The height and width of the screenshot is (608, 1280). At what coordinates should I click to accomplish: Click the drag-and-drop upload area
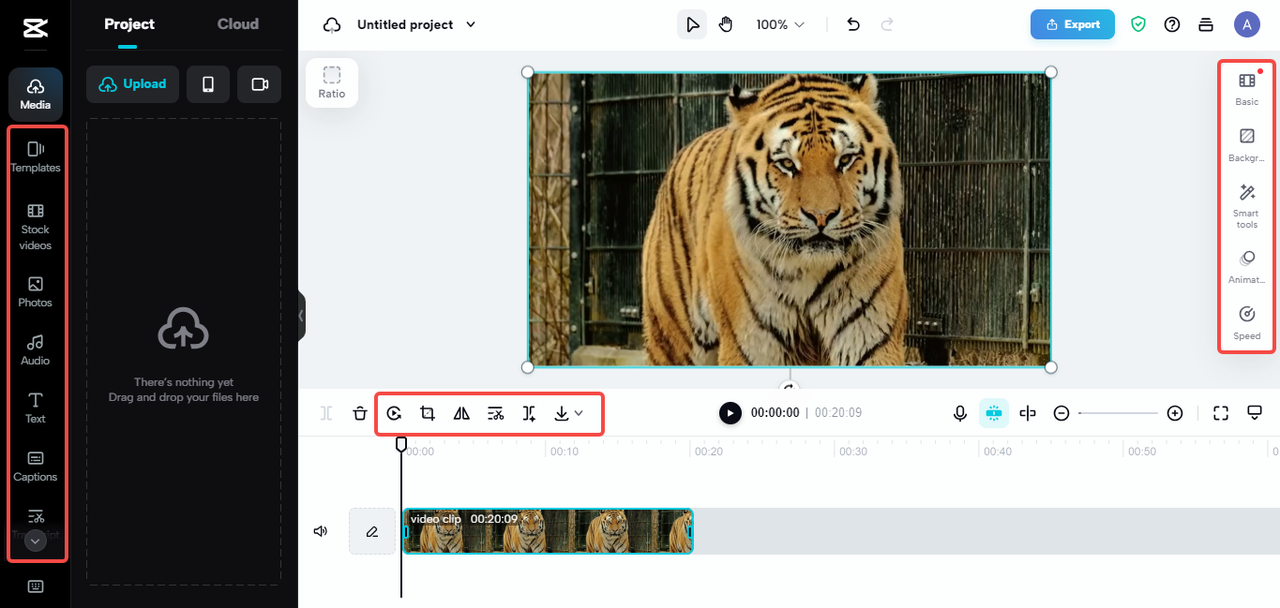pos(184,352)
